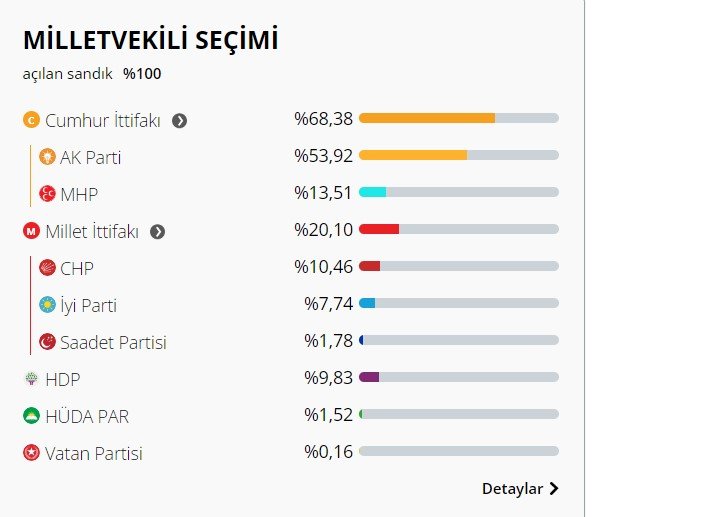Image resolution: width=702 pixels, height=517 pixels.
Task: Click the Vatan Partisi logo icon
Action: coord(31,453)
